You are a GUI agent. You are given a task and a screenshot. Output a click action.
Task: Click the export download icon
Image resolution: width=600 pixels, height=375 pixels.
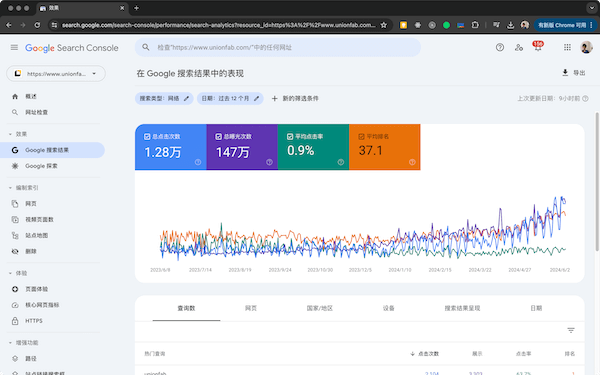565,73
